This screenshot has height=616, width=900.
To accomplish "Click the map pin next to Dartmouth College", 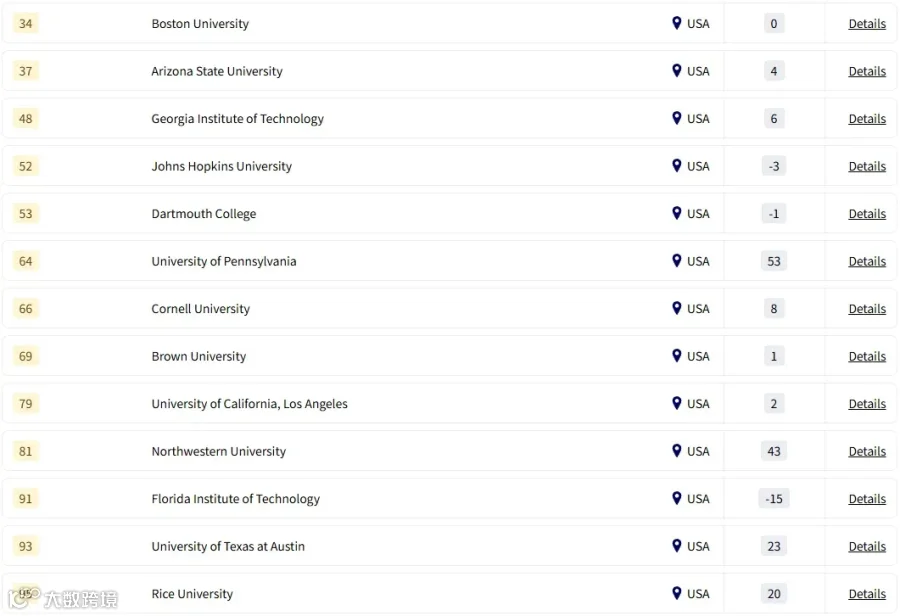I will tap(677, 213).
